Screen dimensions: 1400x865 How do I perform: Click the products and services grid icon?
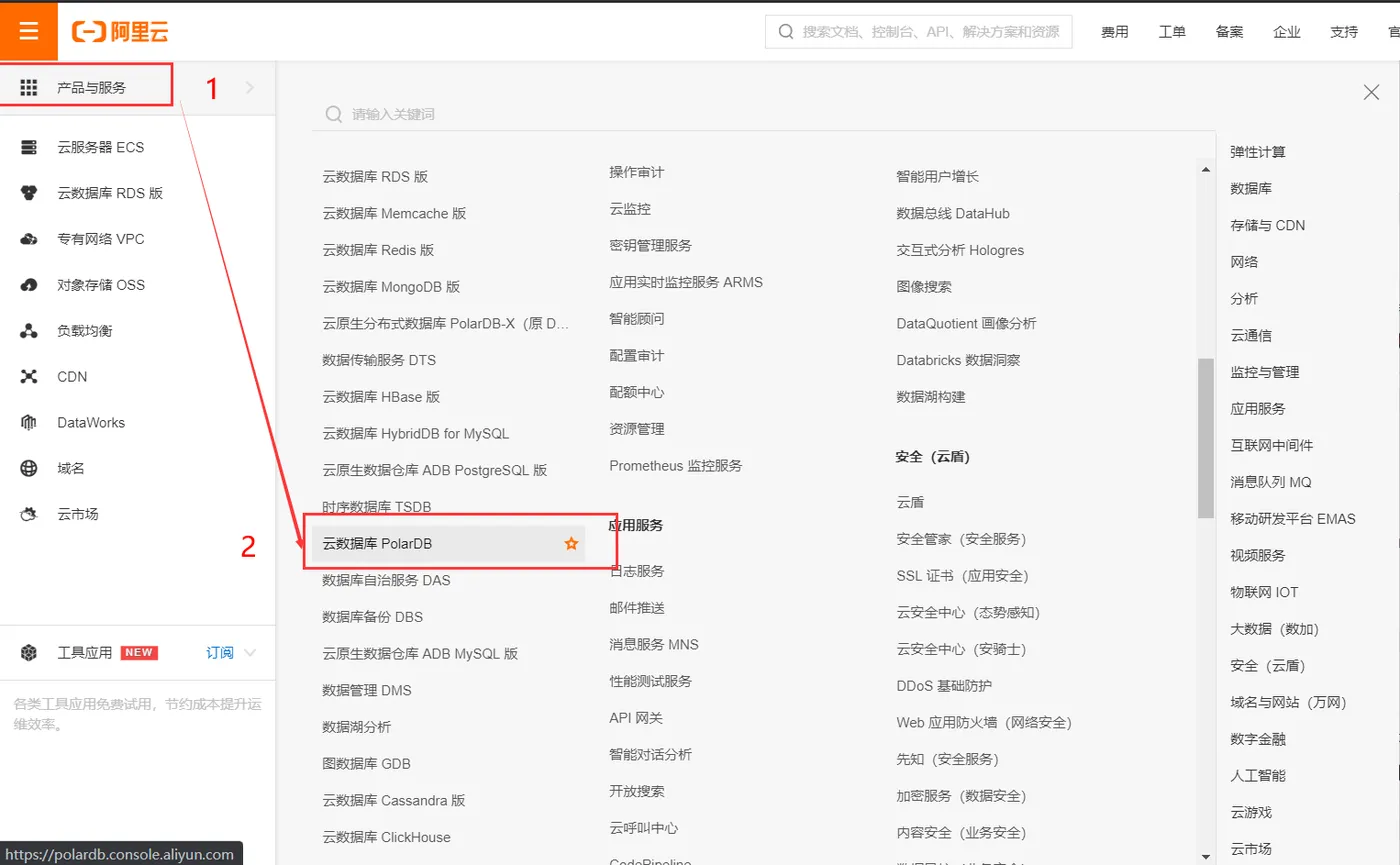(29, 88)
